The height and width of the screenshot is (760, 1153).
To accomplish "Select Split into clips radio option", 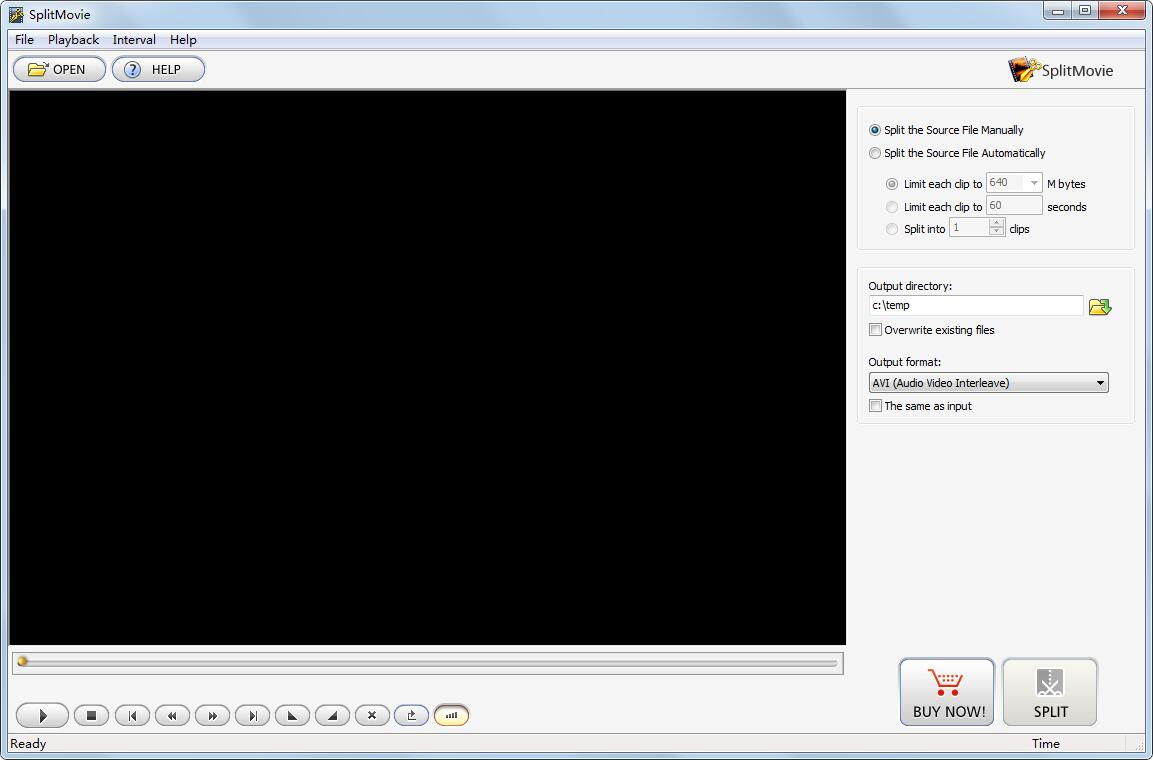I will (892, 229).
